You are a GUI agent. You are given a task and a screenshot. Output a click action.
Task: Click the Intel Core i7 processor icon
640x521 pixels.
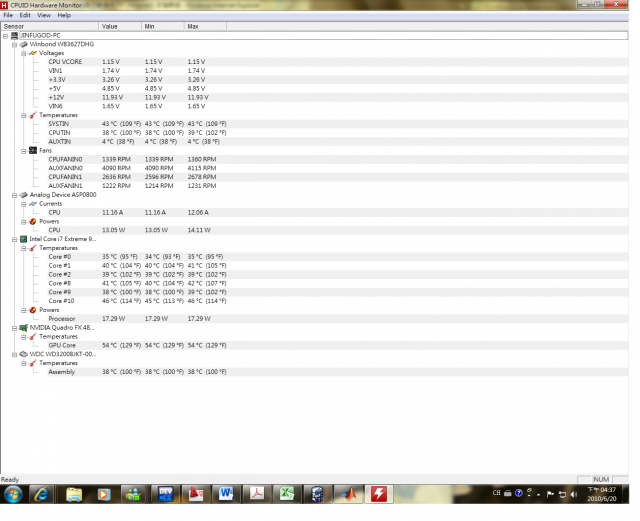[x=24, y=239]
